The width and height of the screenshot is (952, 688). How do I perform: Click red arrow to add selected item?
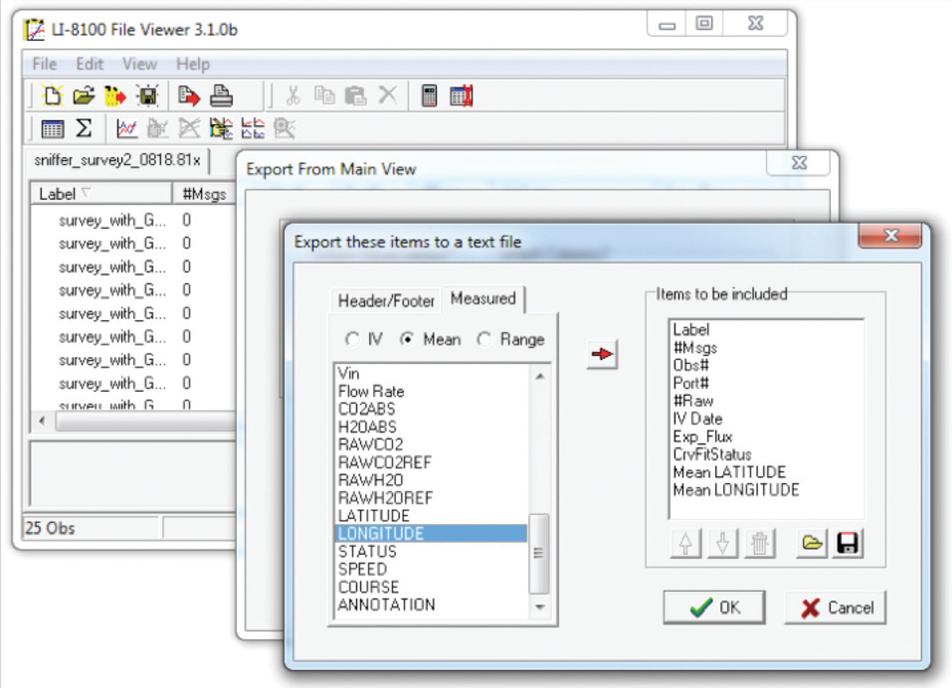(x=602, y=354)
